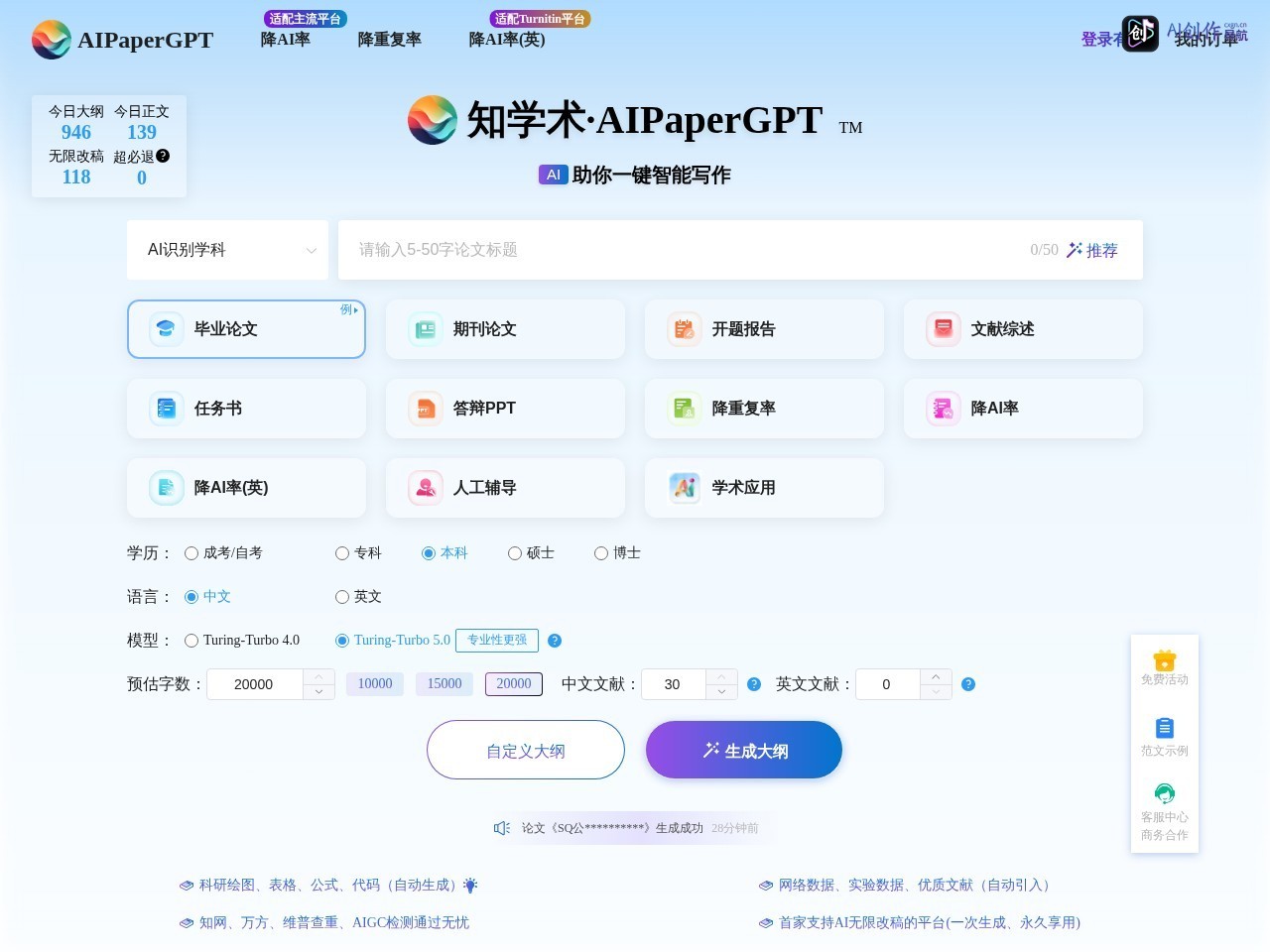Decrease 英文文献 count down arrow
The height and width of the screenshot is (952, 1270).
pos(936,692)
